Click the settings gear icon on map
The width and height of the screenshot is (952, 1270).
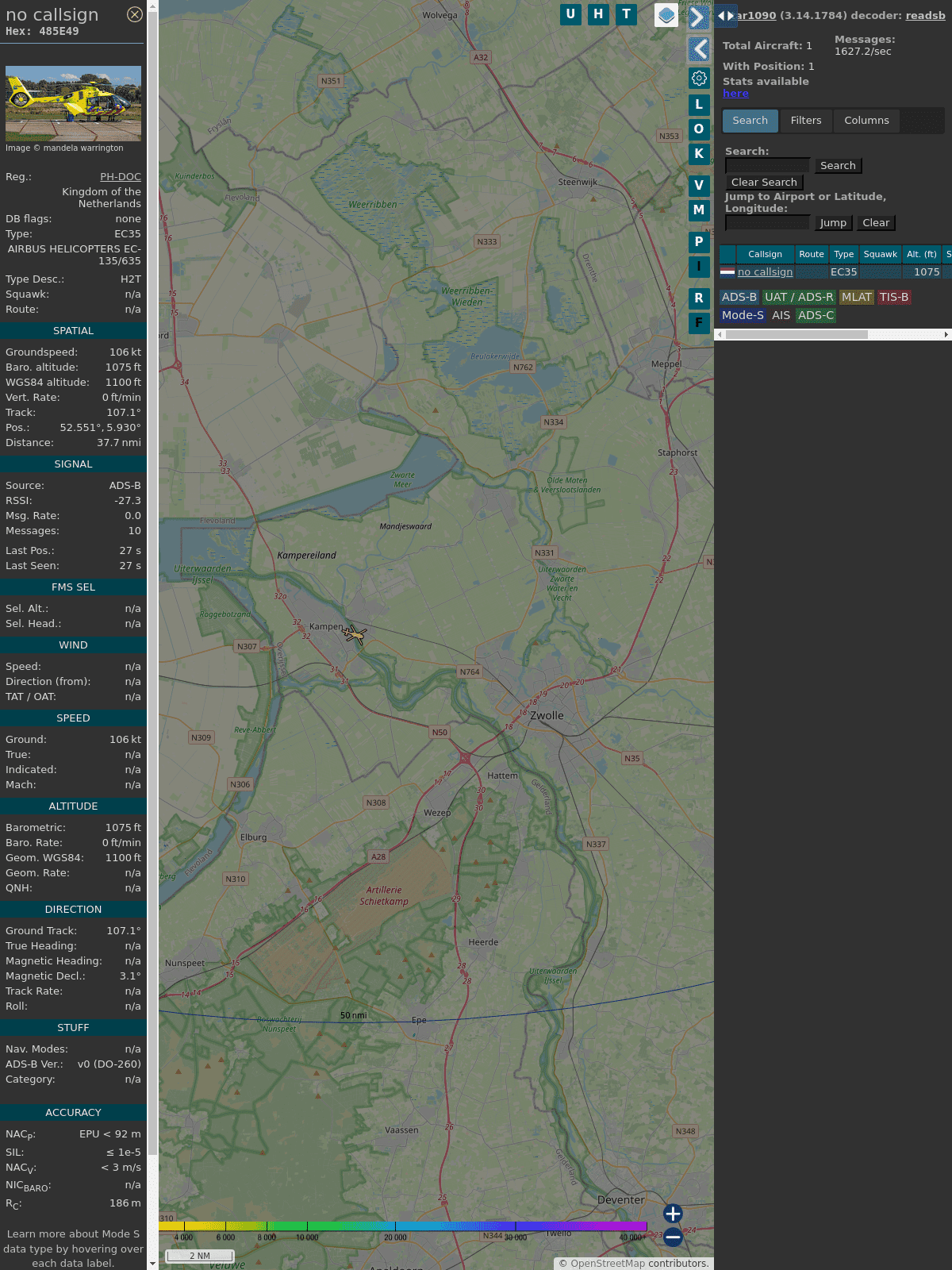699,78
